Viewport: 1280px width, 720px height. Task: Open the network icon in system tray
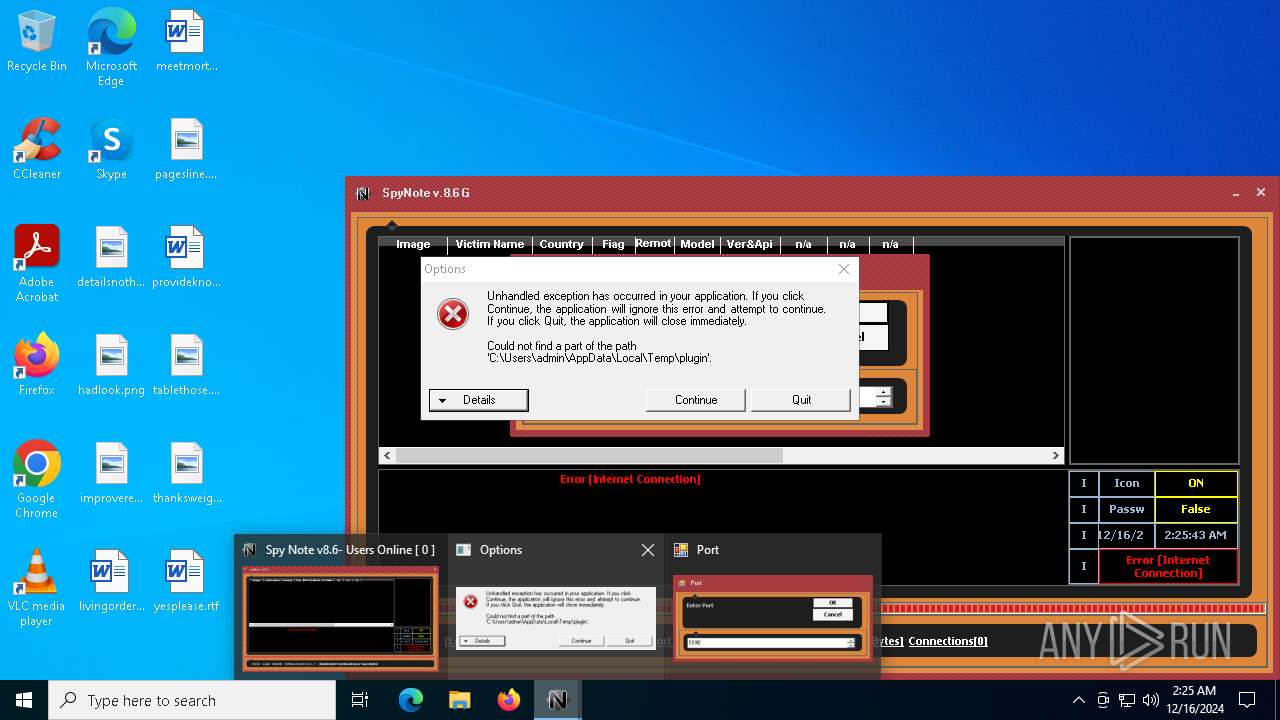tap(1127, 700)
